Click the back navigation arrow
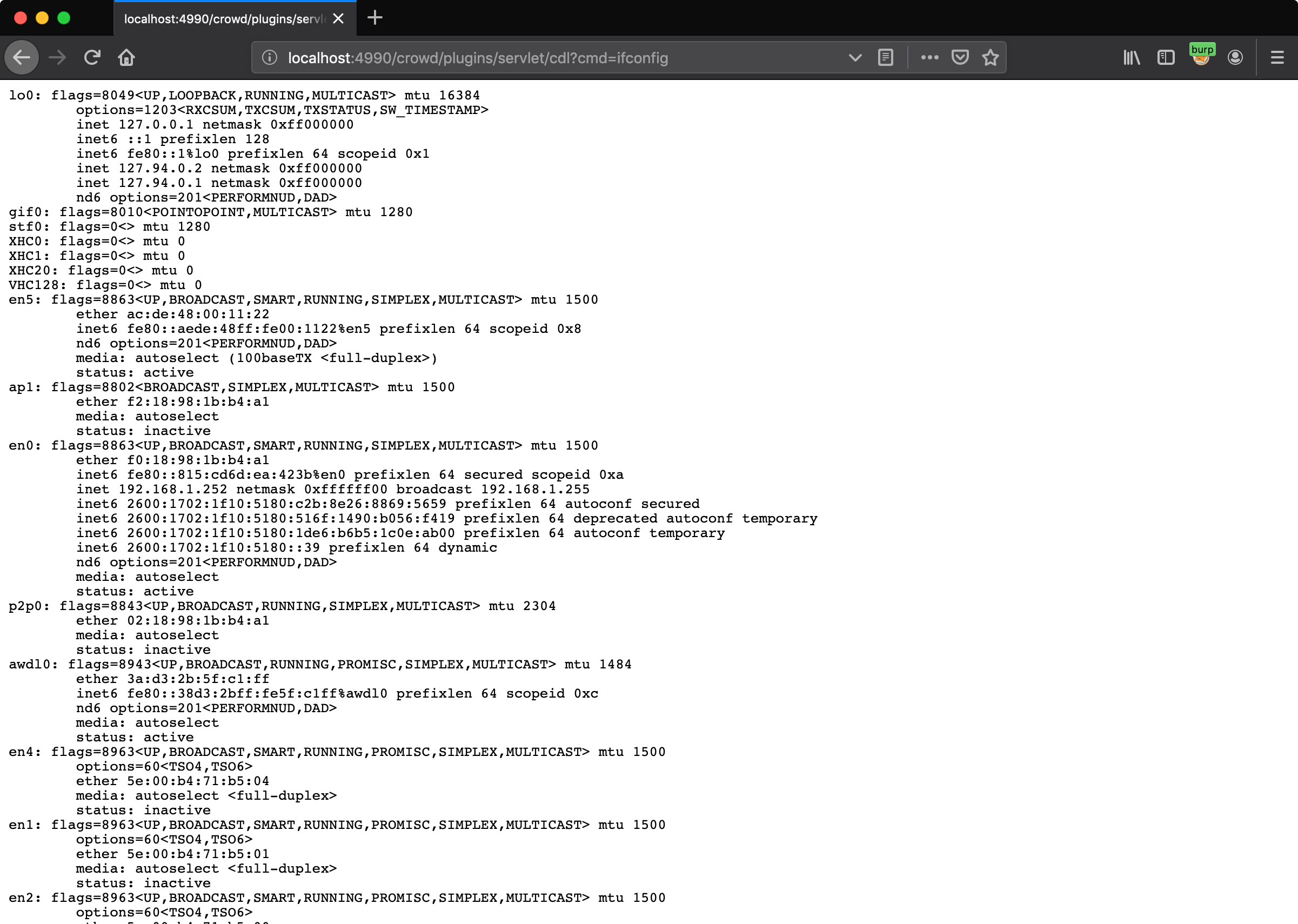The image size is (1298, 924). coord(22,57)
